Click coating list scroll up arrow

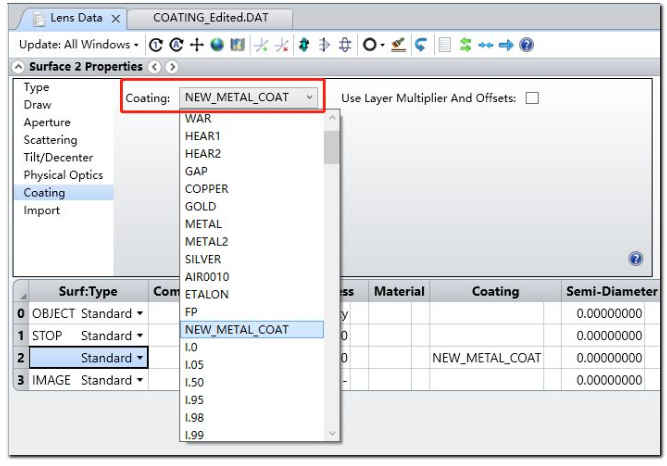point(332,117)
